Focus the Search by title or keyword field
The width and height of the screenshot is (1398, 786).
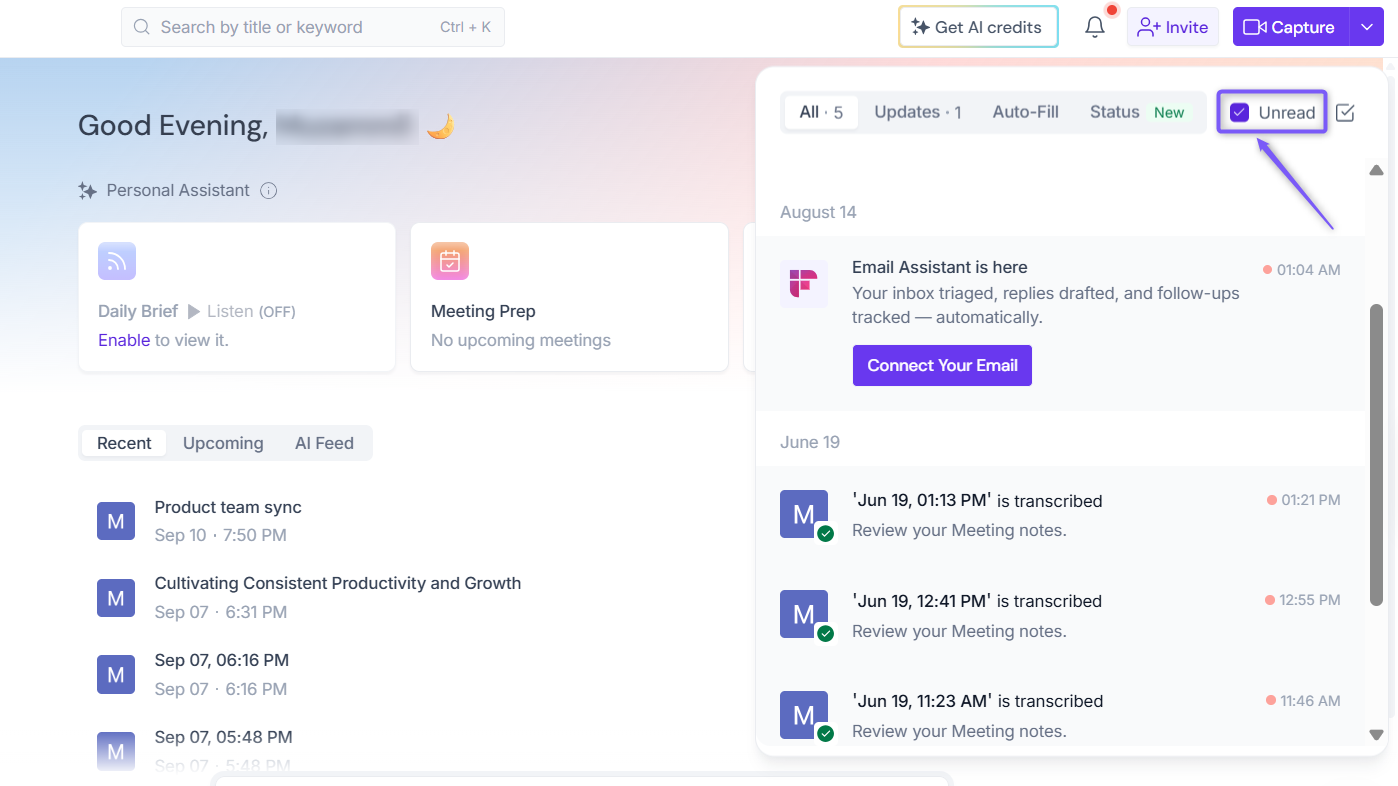[x=313, y=27]
